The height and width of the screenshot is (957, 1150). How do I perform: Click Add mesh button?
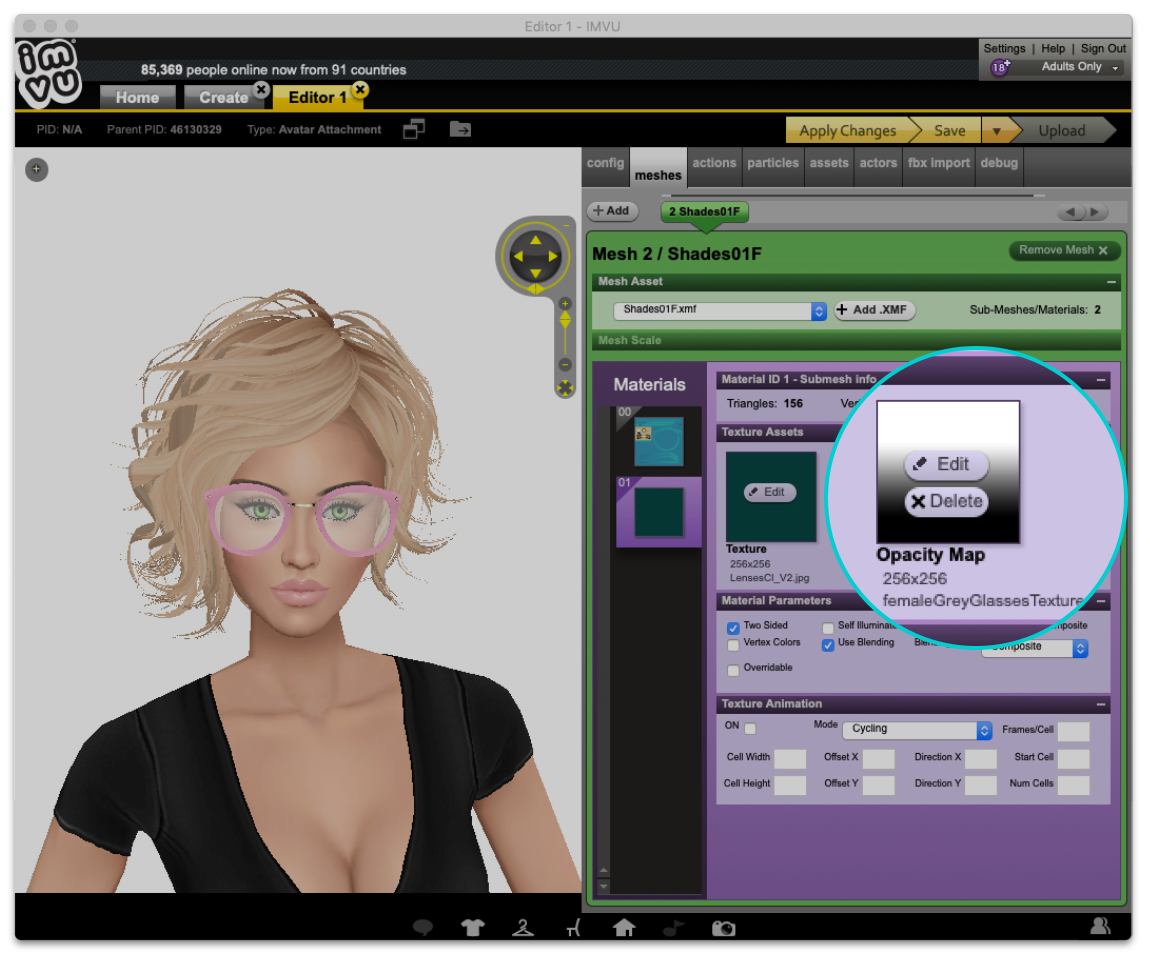pos(612,211)
